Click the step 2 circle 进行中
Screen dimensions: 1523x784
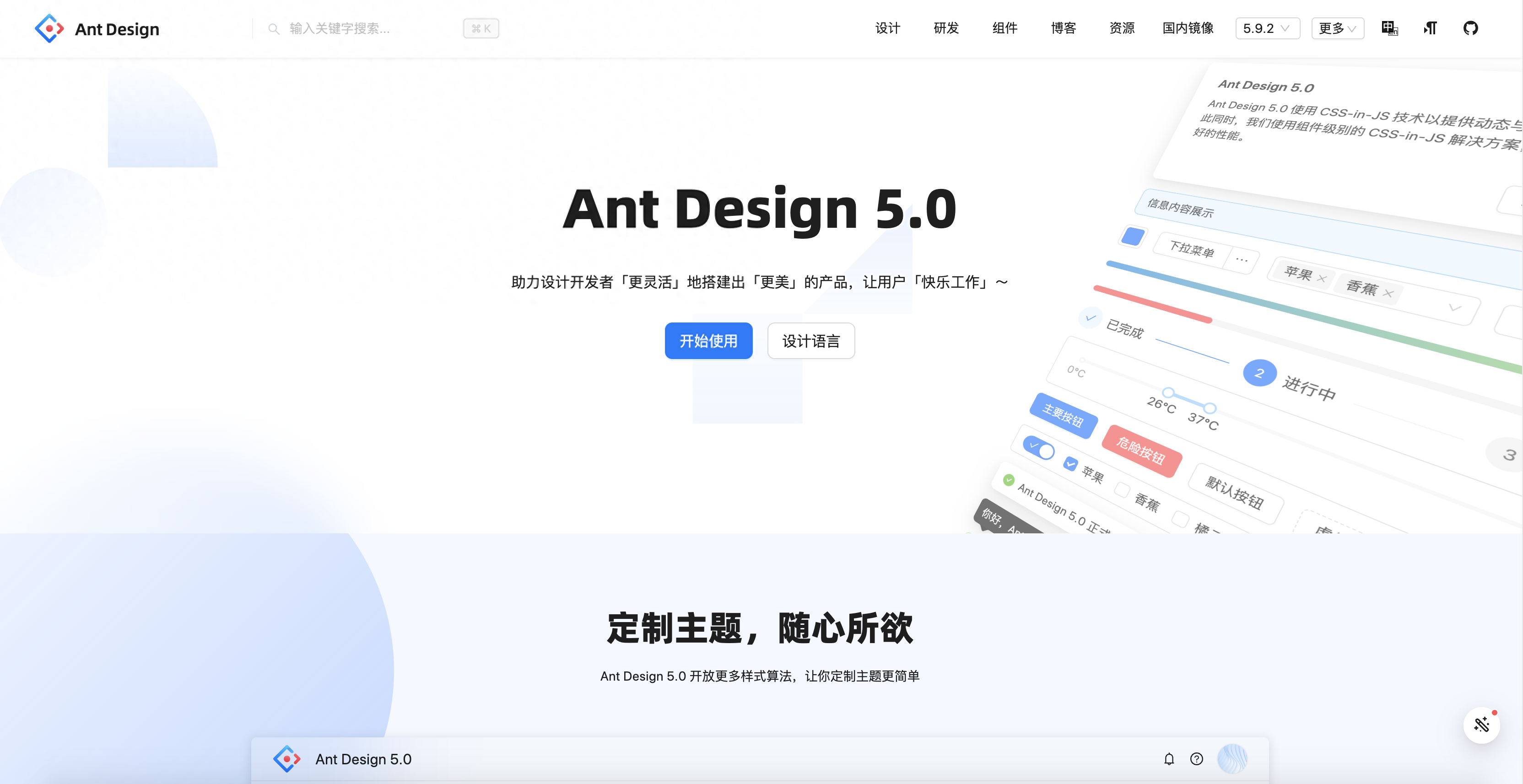point(1260,373)
